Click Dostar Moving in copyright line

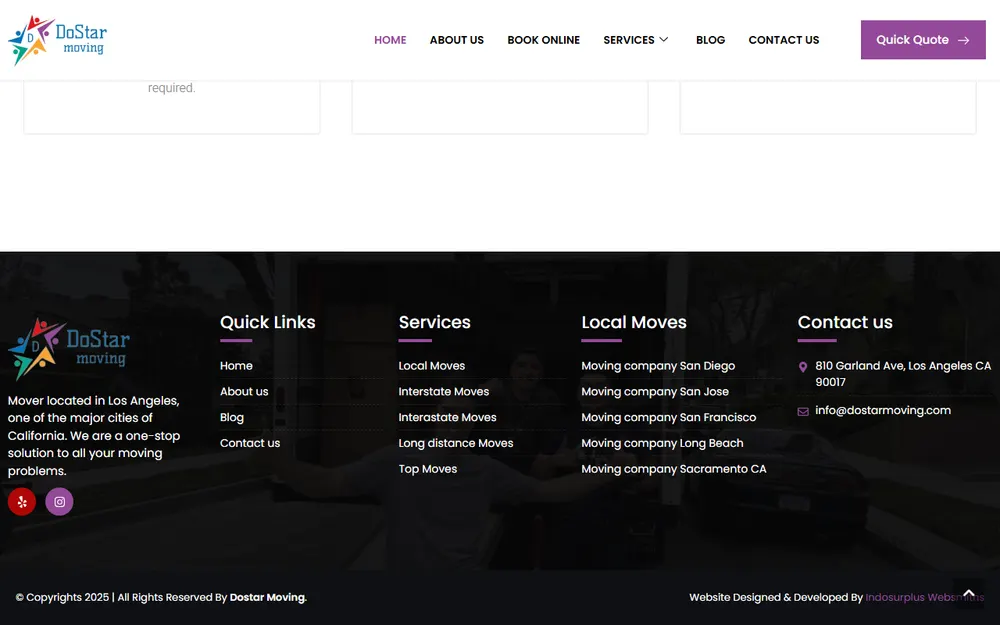[268, 598]
